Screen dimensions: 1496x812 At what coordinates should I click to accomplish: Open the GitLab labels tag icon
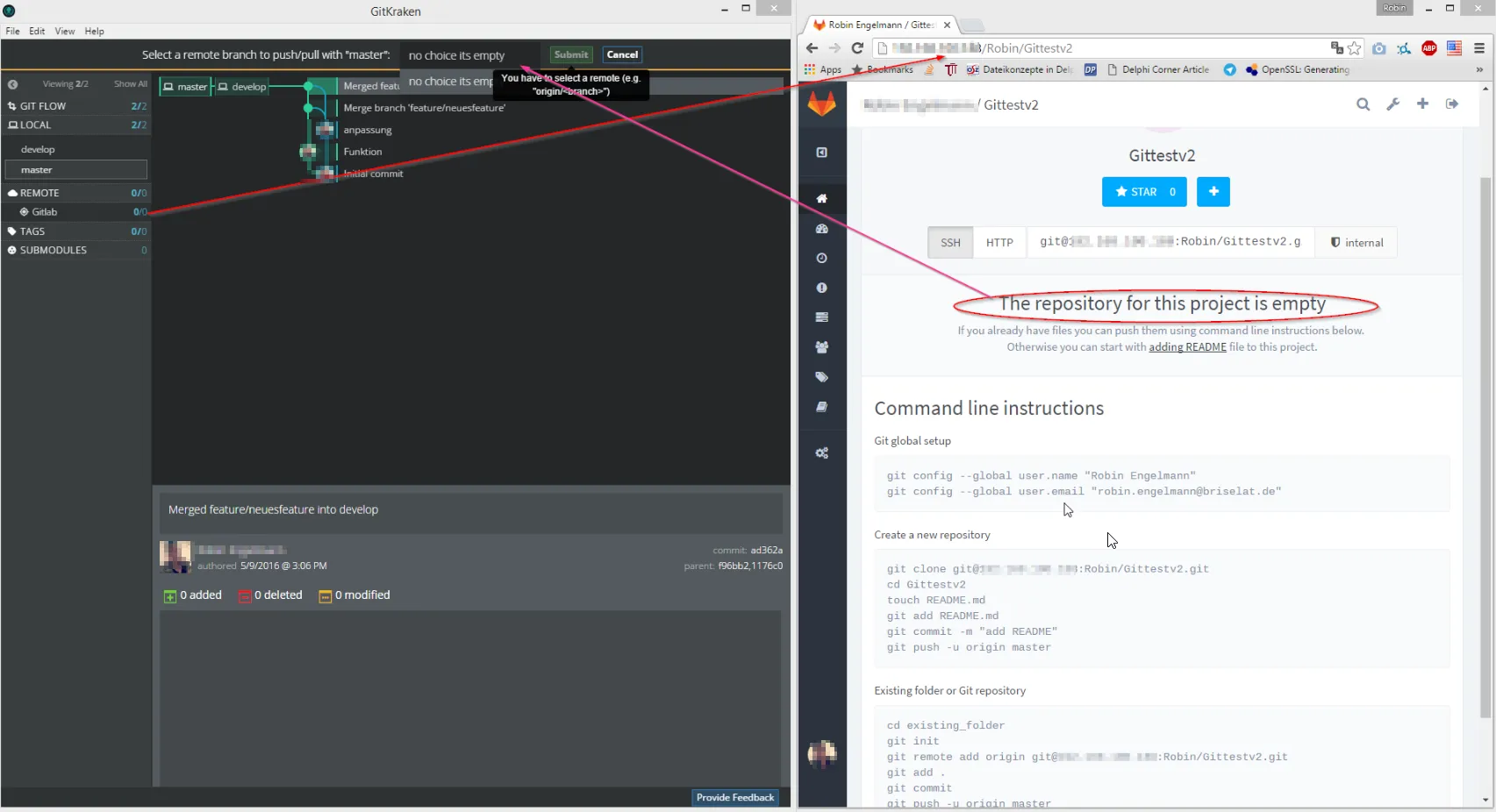point(822,377)
